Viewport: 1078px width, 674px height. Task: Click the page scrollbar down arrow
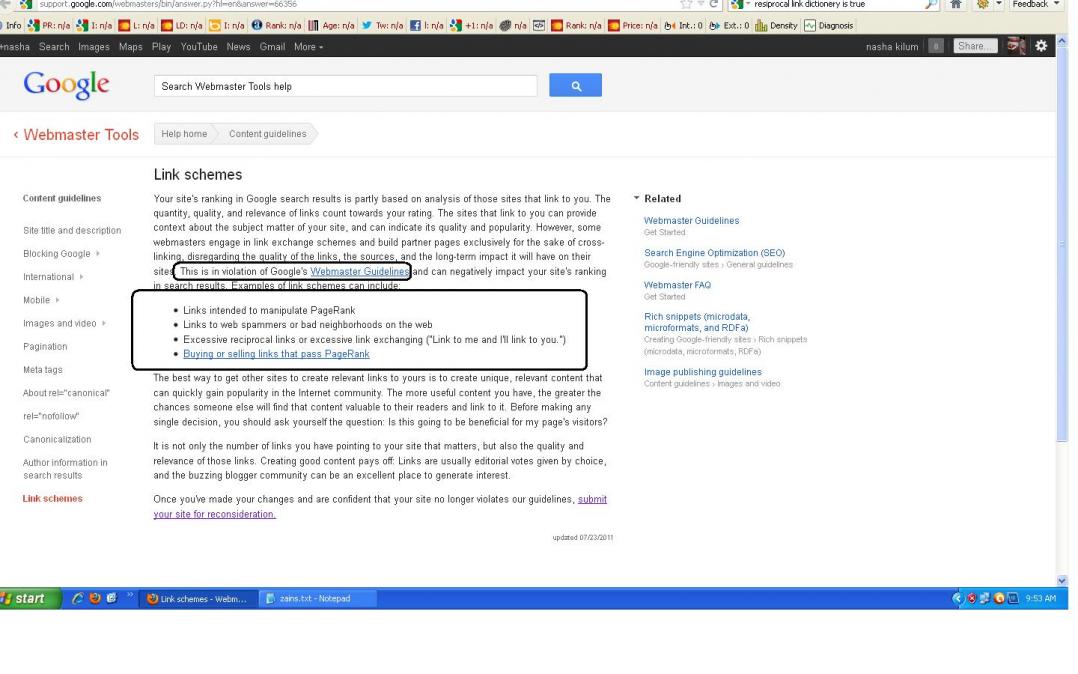[x=1062, y=580]
